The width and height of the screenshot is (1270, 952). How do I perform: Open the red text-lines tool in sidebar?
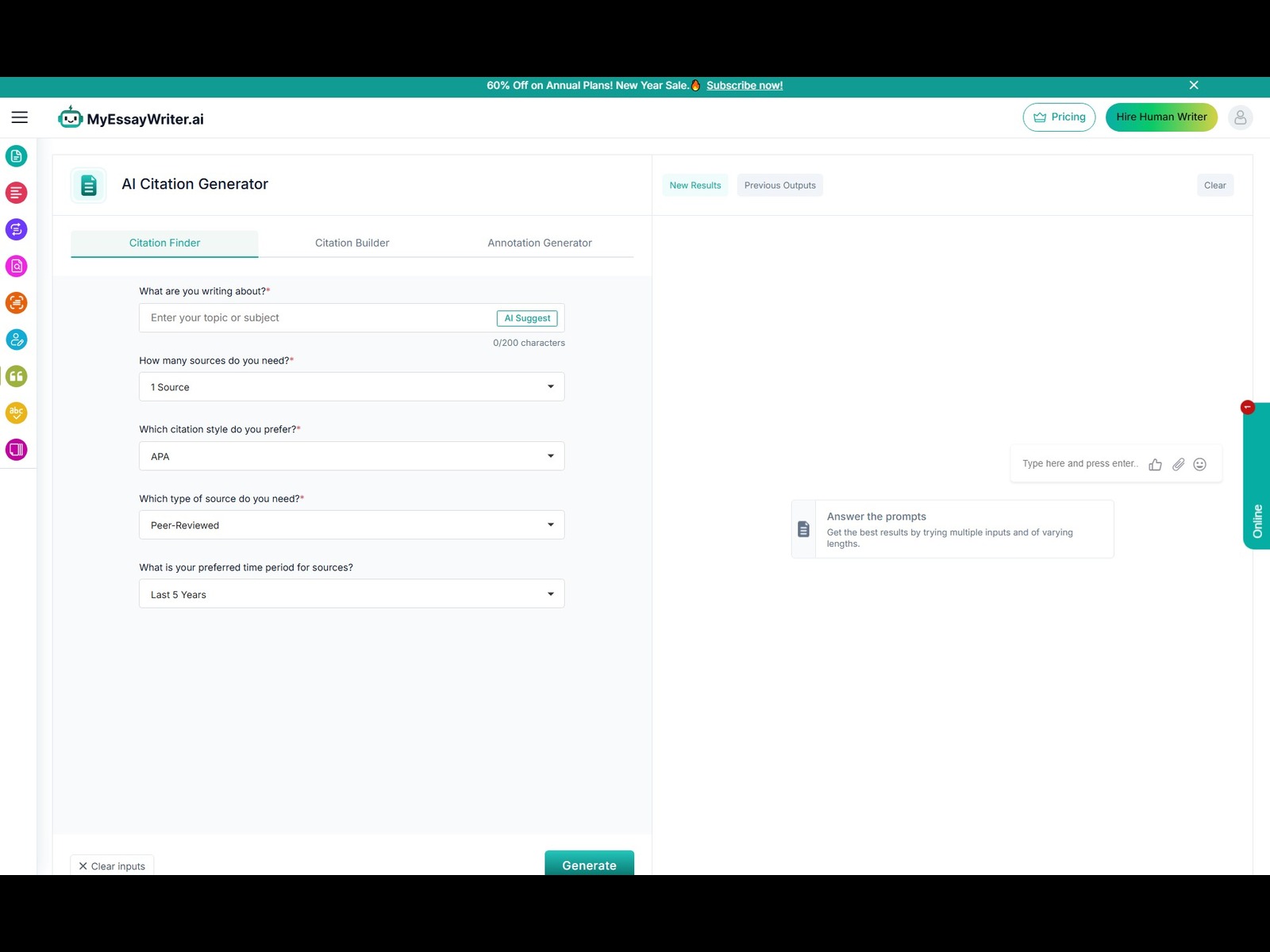(16, 193)
